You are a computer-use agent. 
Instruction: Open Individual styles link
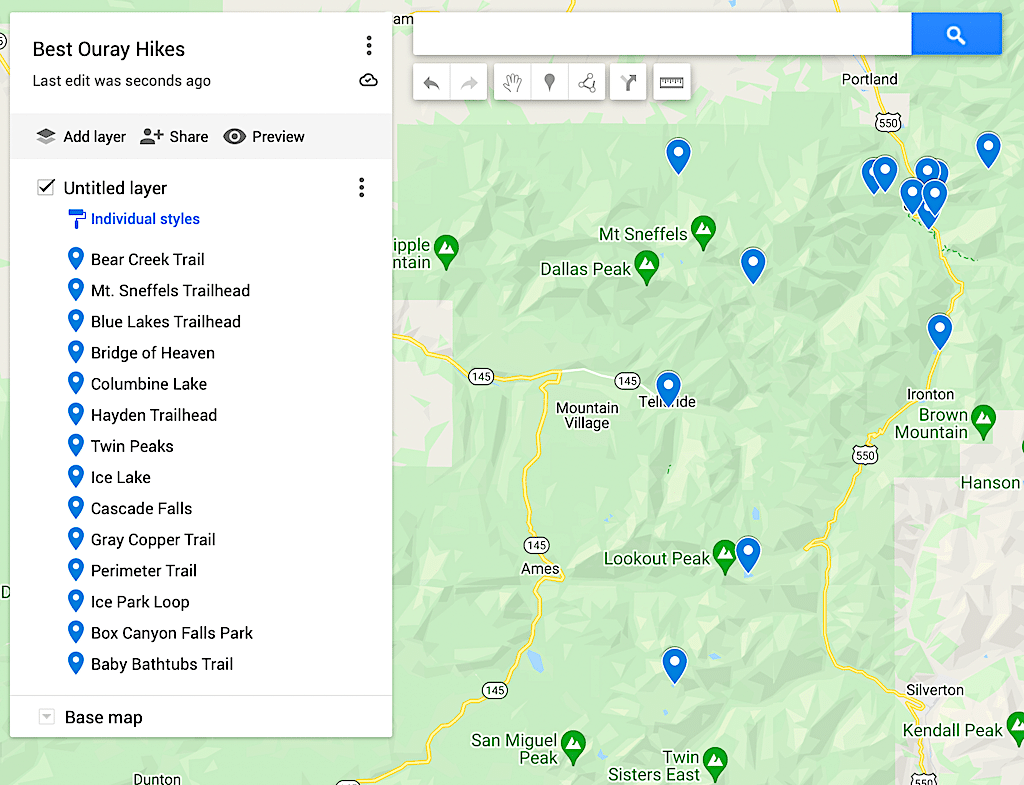(x=145, y=219)
